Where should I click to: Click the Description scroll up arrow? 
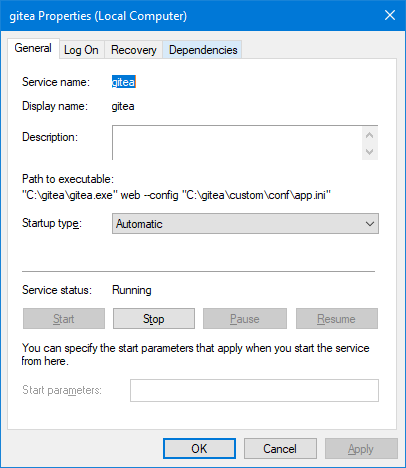pyautogui.click(x=369, y=135)
